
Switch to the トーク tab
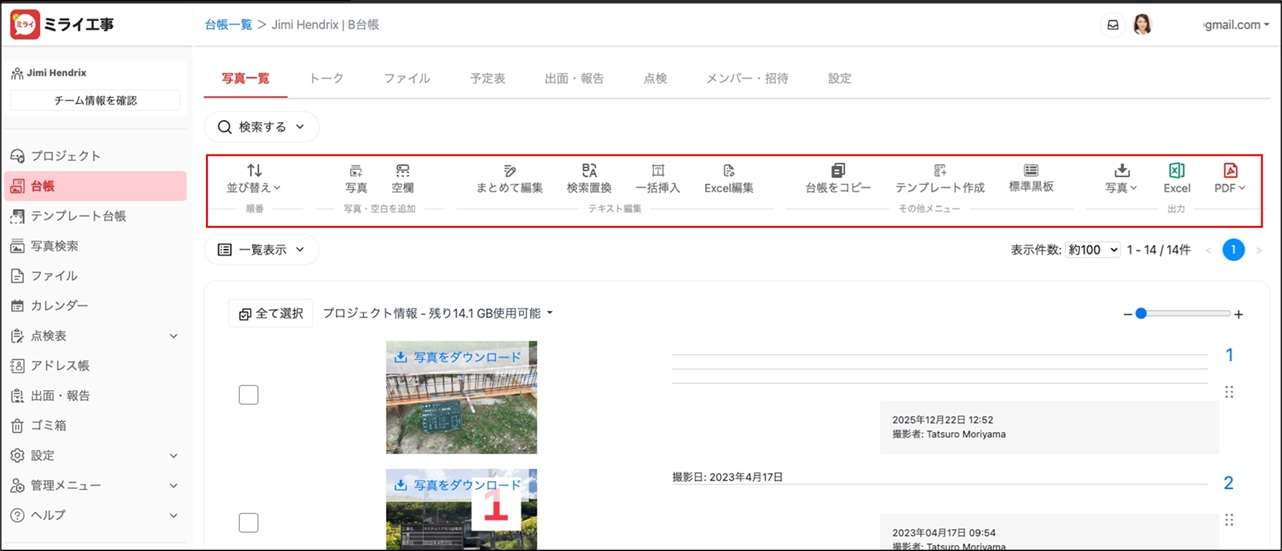click(x=326, y=78)
